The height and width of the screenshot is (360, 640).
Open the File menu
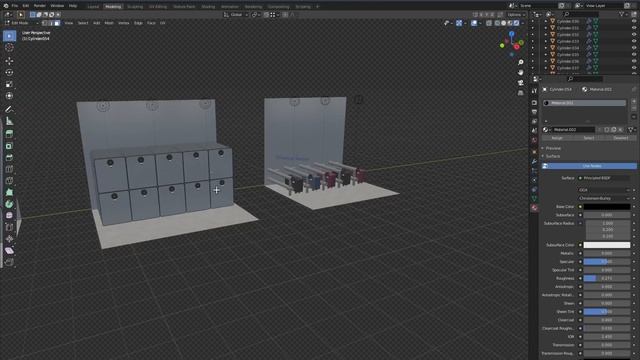(x=15, y=6)
